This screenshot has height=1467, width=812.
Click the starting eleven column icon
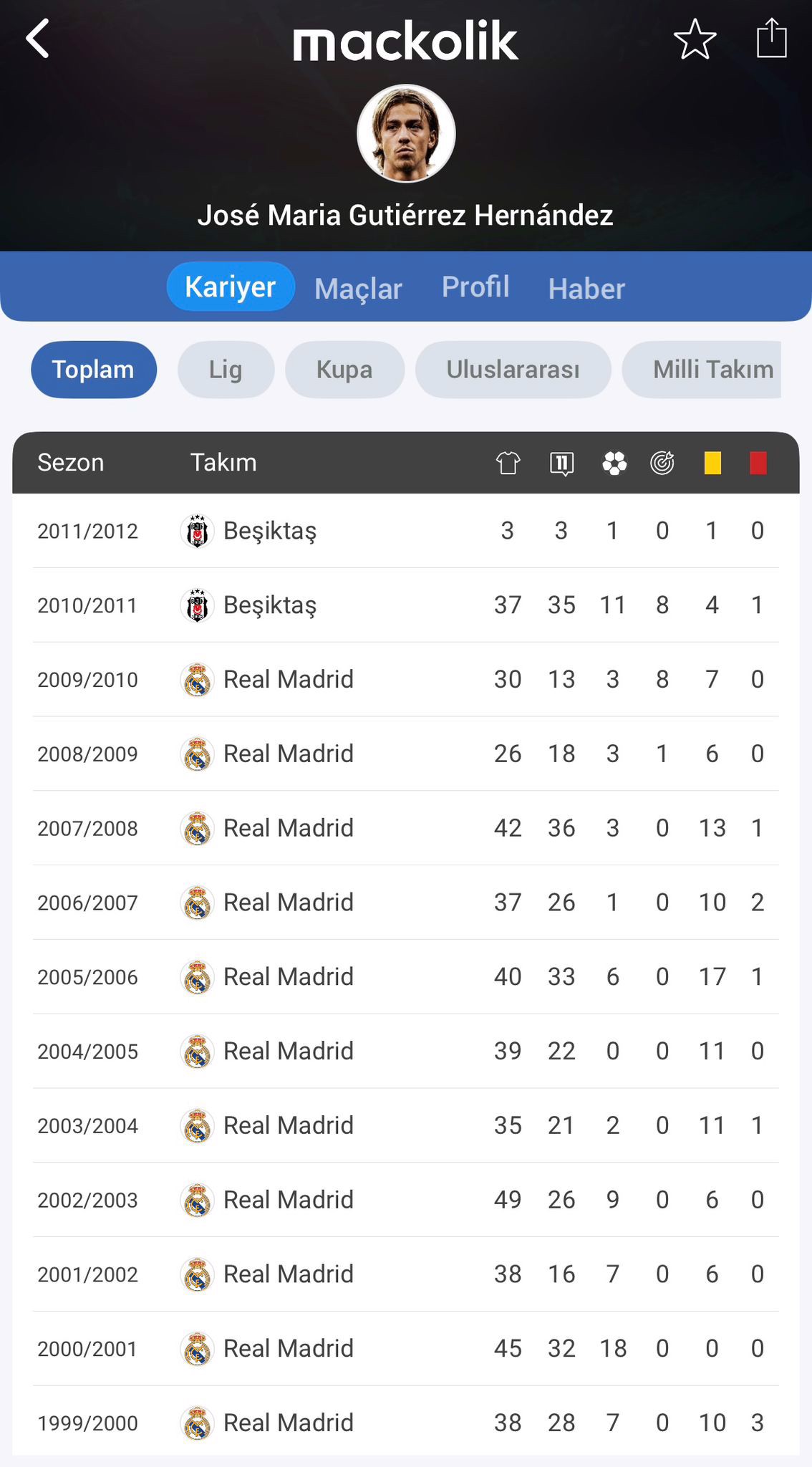(x=561, y=463)
